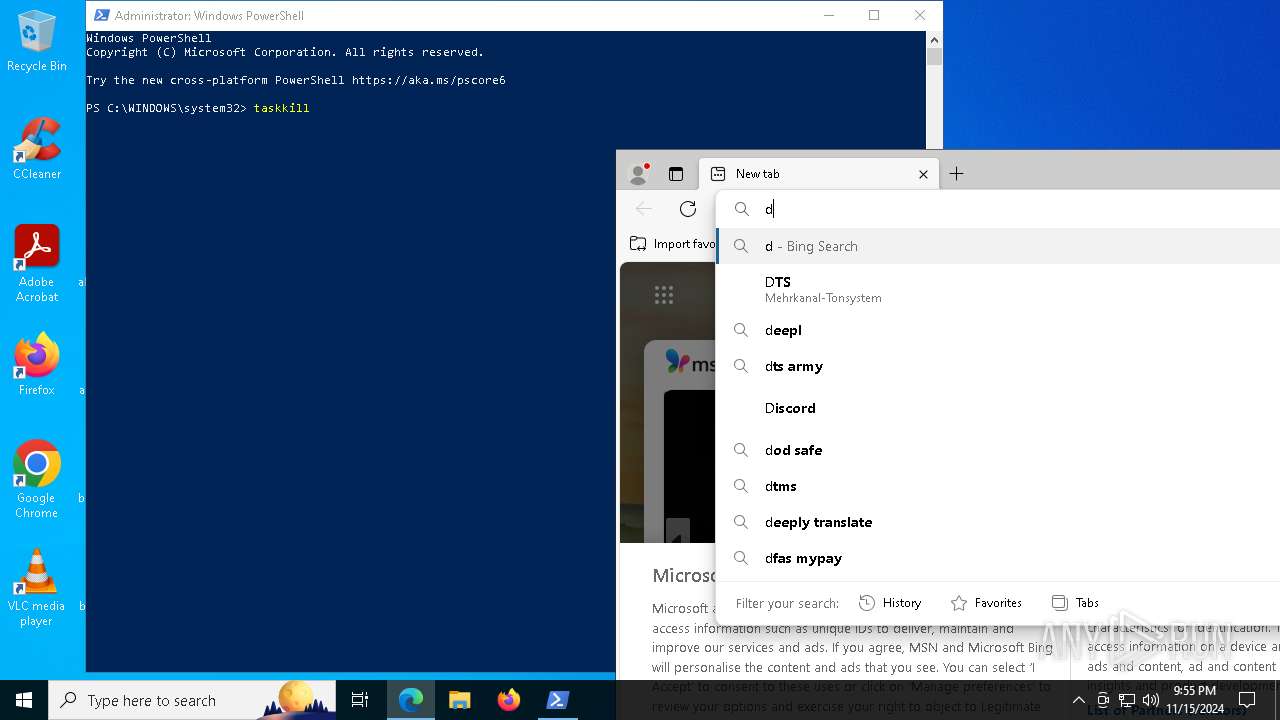Open the Firefox desktop shortcut
This screenshot has height=720, width=1280.
pyautogui.click(x=37, y=364)
